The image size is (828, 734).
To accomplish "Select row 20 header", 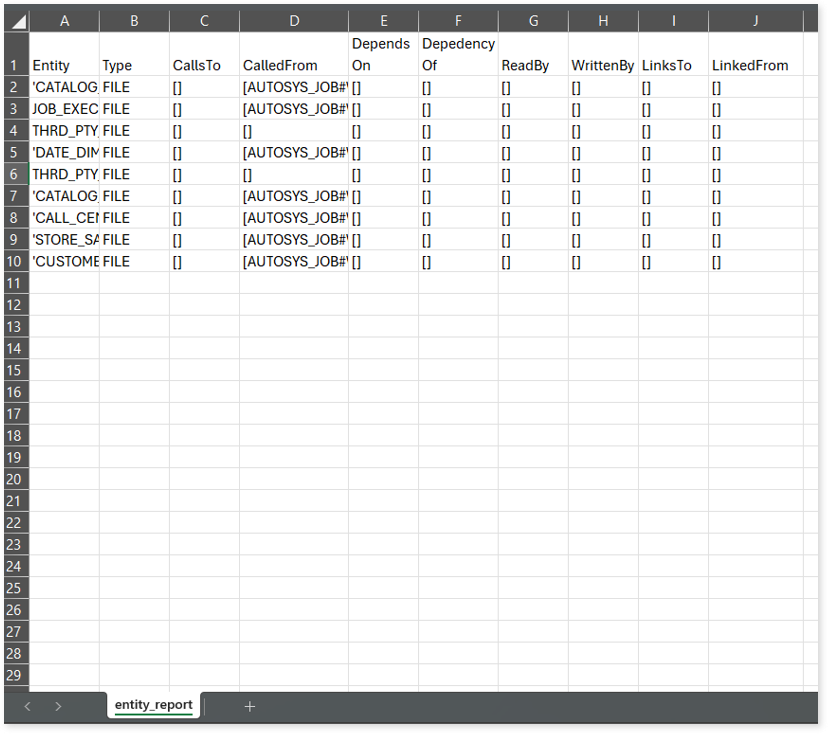I will pos(15,479).
